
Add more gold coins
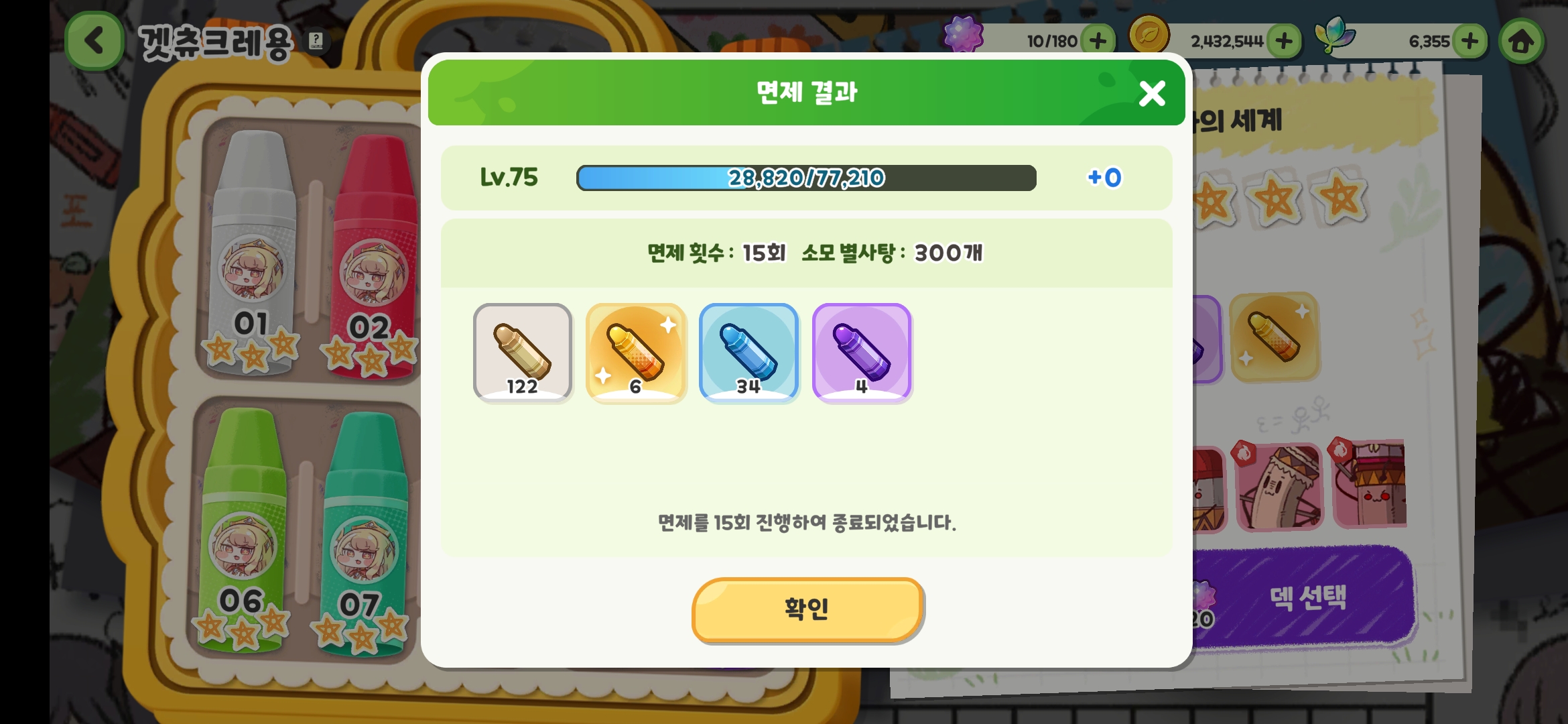(1284, 42)
